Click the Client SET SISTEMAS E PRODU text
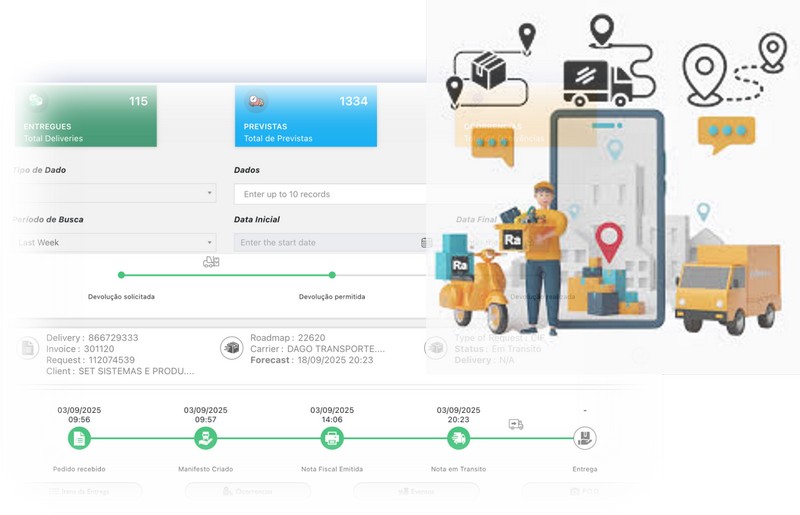The image size is (800, 515). pyautogui.click(x=136, y=372)
